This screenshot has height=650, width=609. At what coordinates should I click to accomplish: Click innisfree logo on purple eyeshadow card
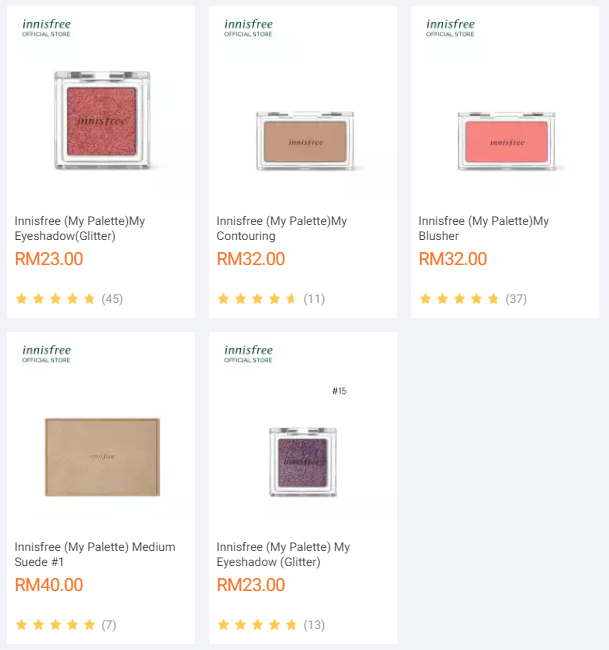[249, 353]
